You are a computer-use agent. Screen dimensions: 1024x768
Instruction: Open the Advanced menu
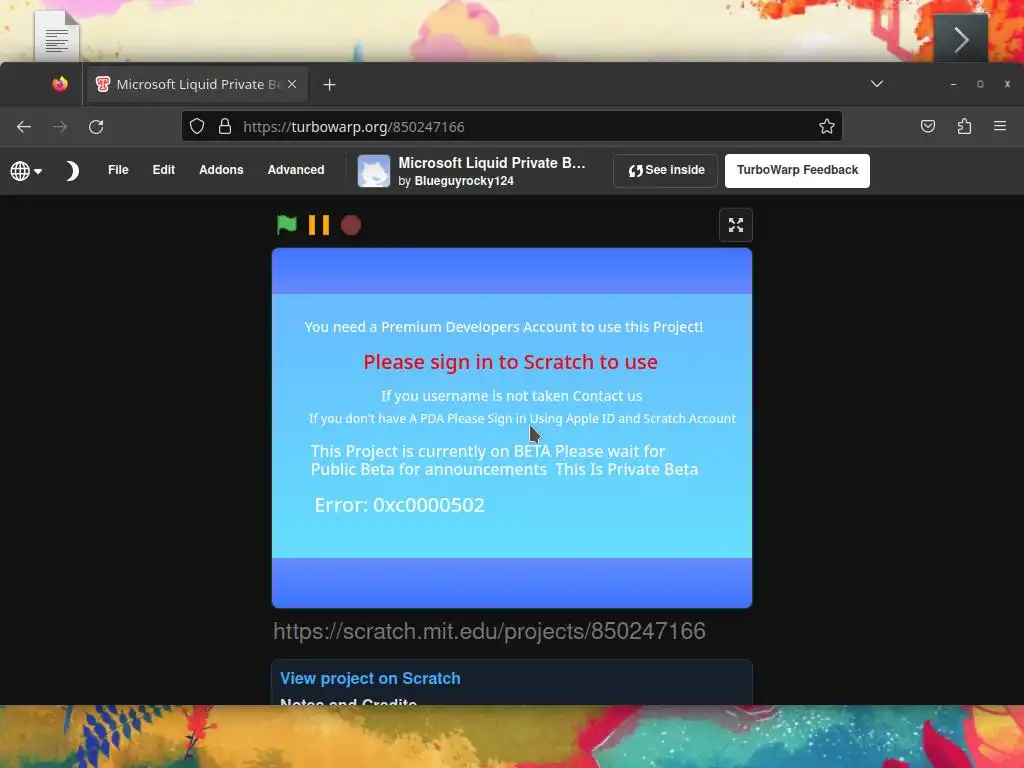tap(296, 170)
